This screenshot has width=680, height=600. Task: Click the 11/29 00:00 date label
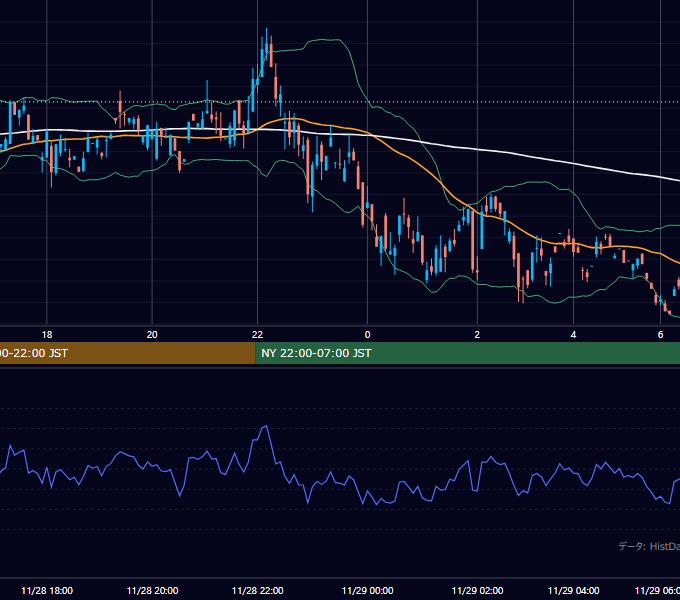click(x=367, y=590)
